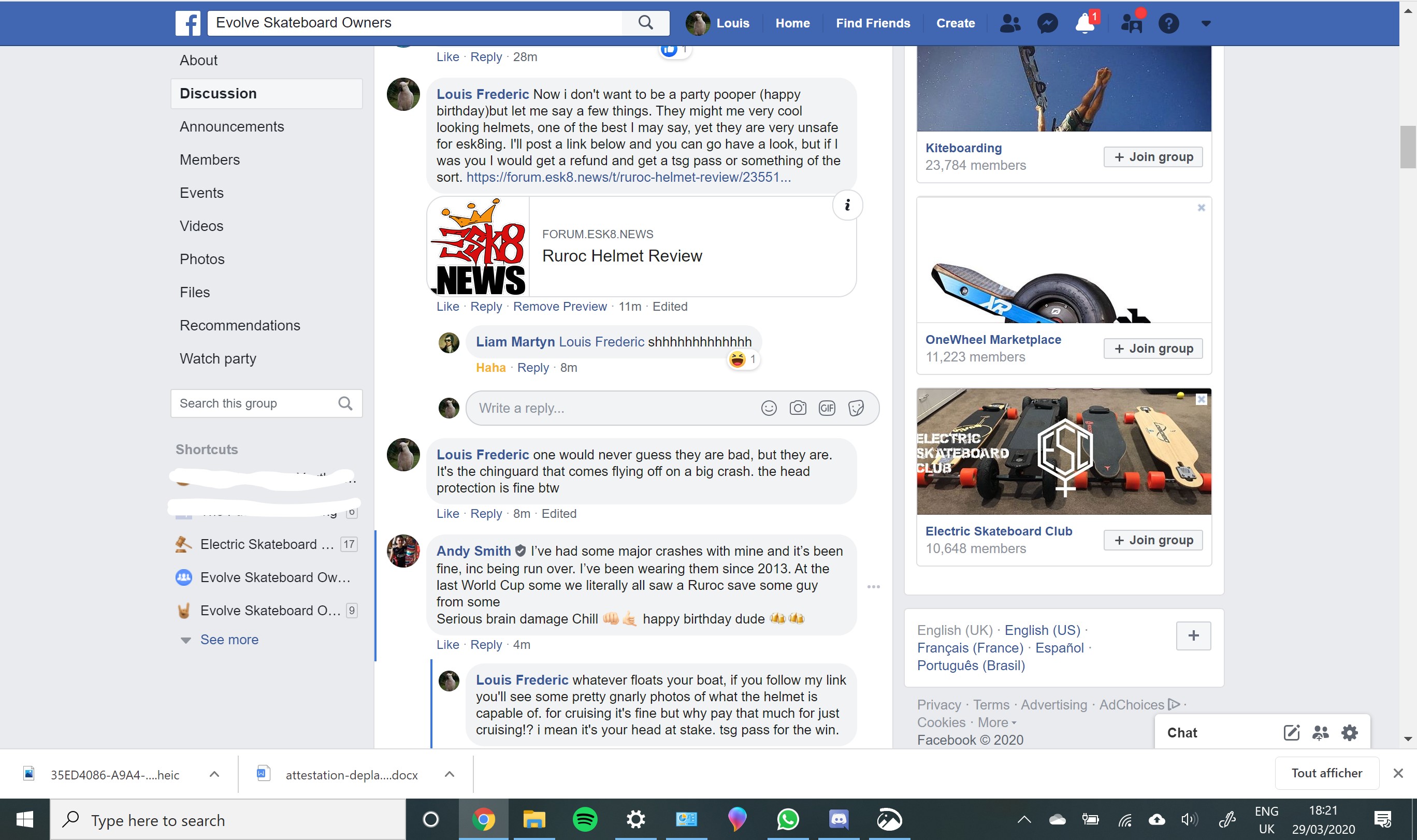
Task: Open the Ruroc Helmet Review thumbnail
Action: click(x=479, y=247)
